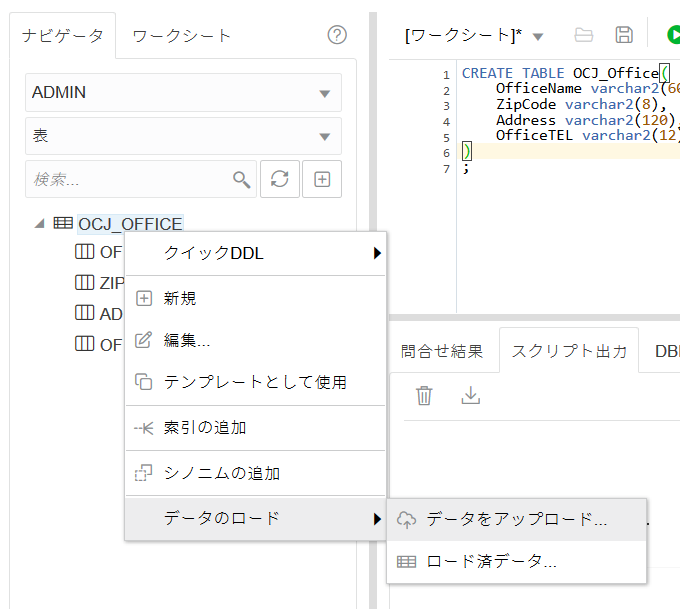This screenshot has height=609, width=680.
Task: Switch to the ナビゲータ tab
Action: 62,36
